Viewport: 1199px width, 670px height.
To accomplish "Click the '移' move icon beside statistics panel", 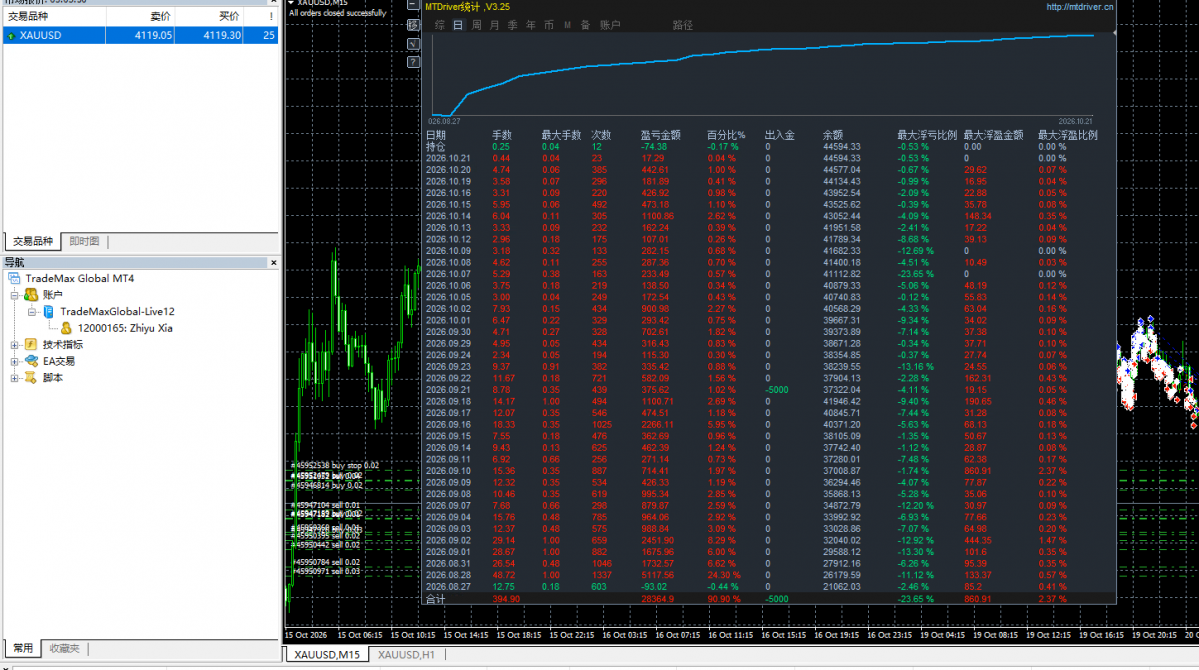I will pos(413,25).
